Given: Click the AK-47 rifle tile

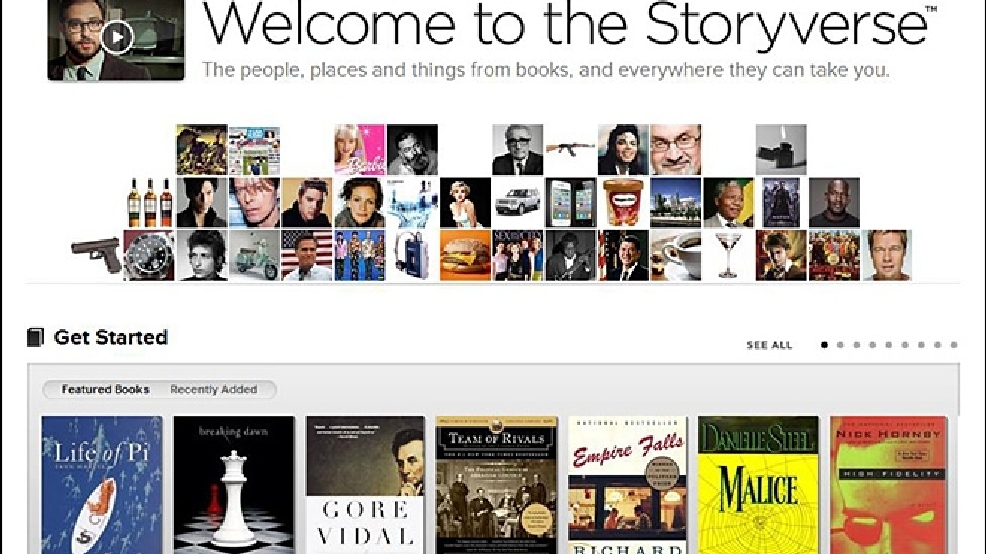Looking at the screenshot, I should (570, 150).
